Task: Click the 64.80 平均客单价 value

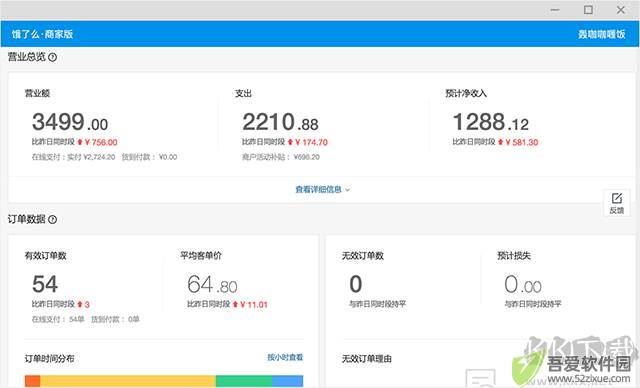Action: click(212, 284)
